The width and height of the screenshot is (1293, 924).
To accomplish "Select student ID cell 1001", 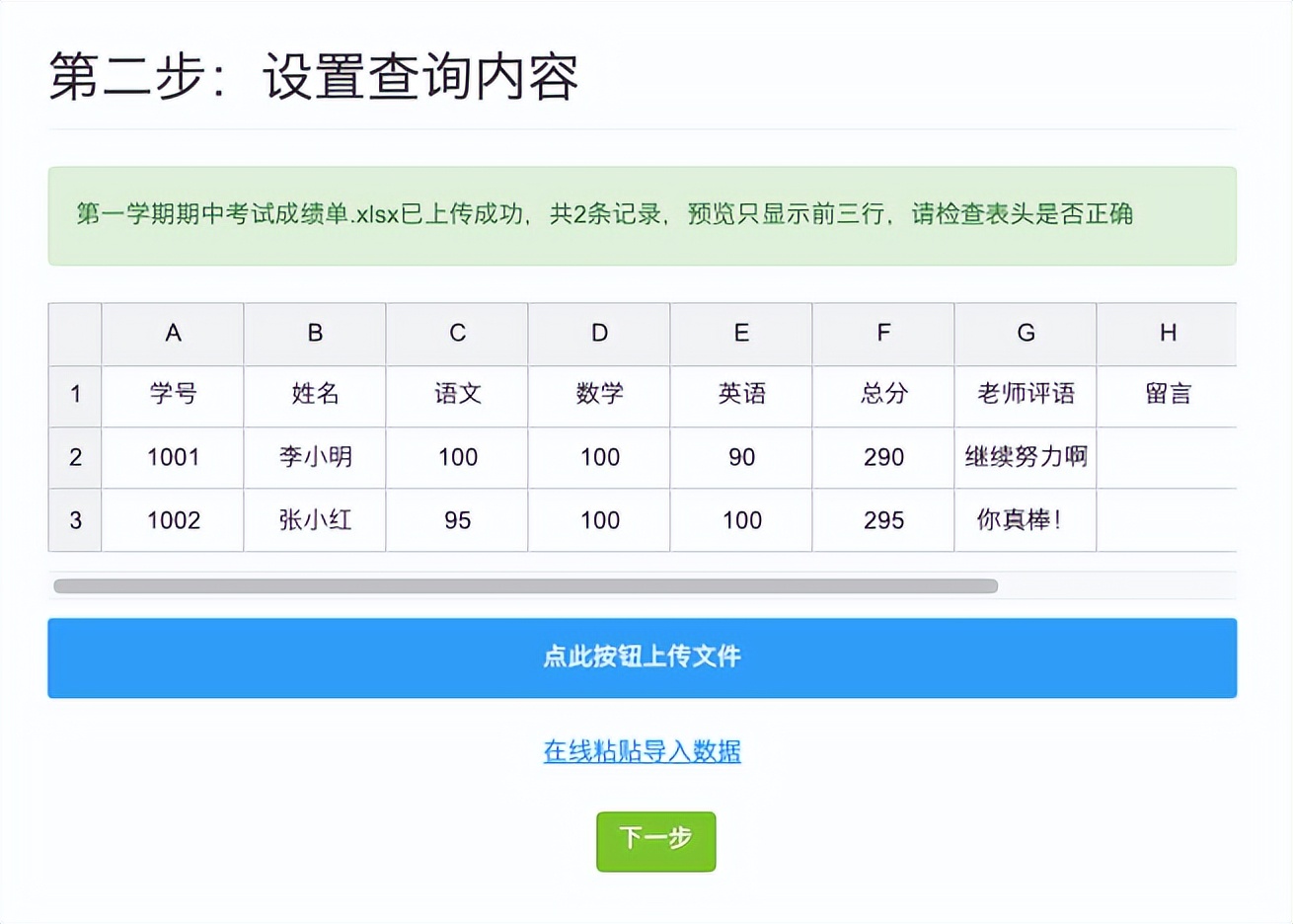I will pos(173,457).
